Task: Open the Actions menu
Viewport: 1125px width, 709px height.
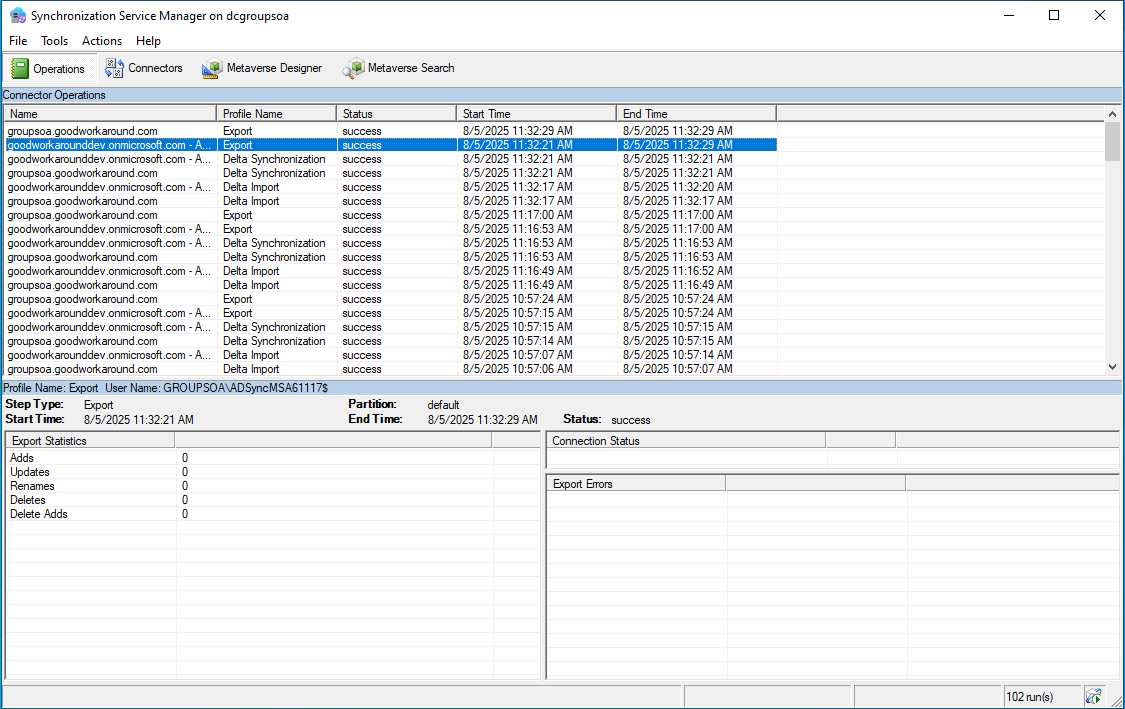Action: point(102,41)
